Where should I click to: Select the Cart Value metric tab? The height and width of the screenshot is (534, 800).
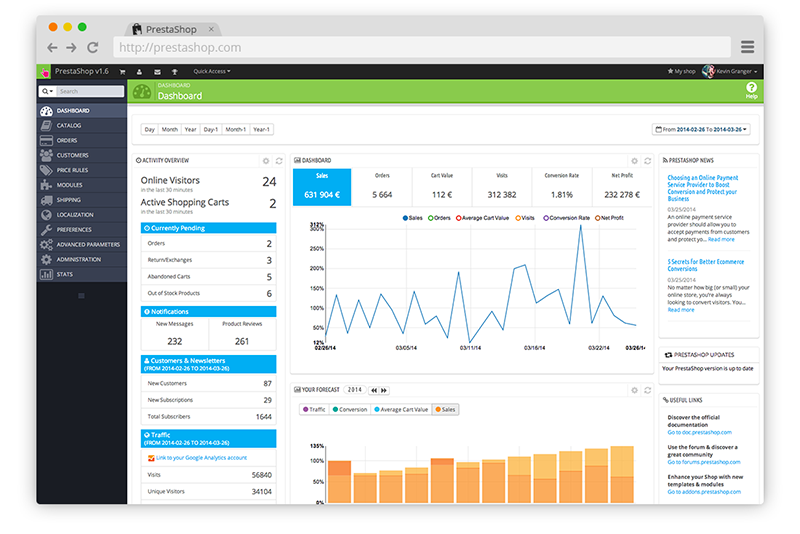[x=442, y=187]
